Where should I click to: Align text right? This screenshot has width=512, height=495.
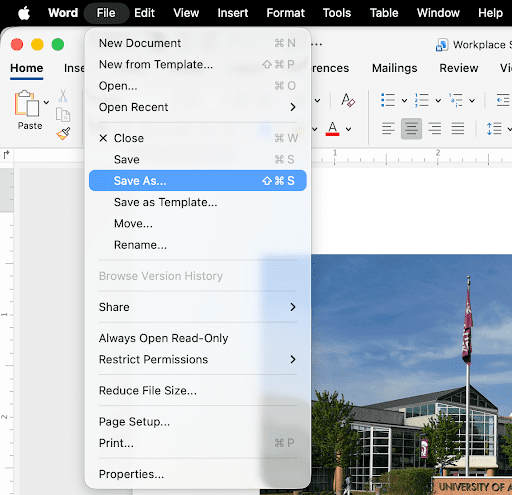tap(435, 128)
